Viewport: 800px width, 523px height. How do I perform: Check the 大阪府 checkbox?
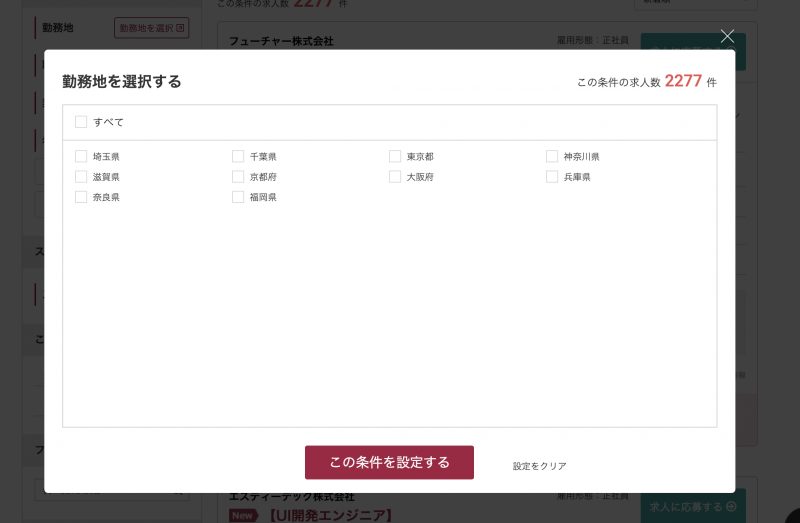(x=395, y=177)
